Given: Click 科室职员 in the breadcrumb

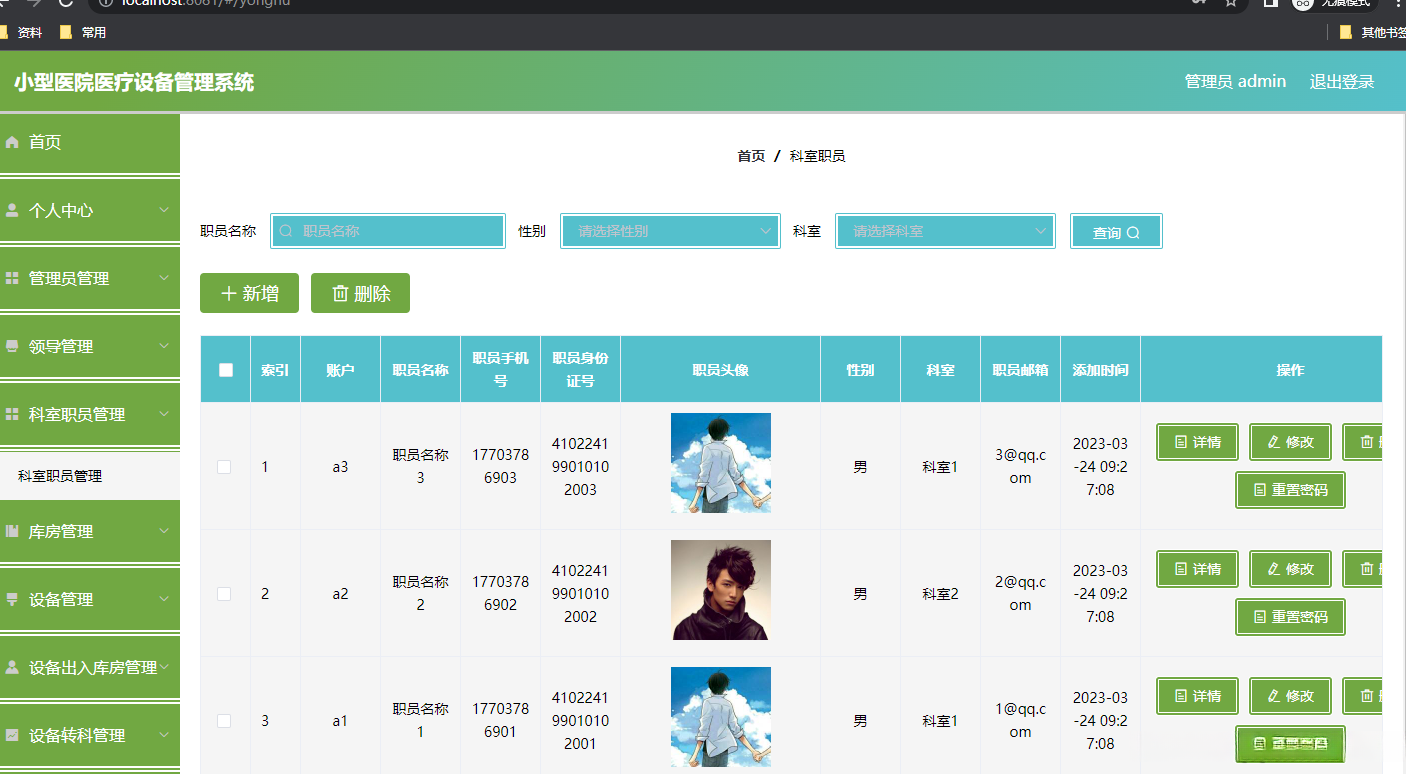Looking at the screenshot, I should pyautogui.click(x=817, y=156).
